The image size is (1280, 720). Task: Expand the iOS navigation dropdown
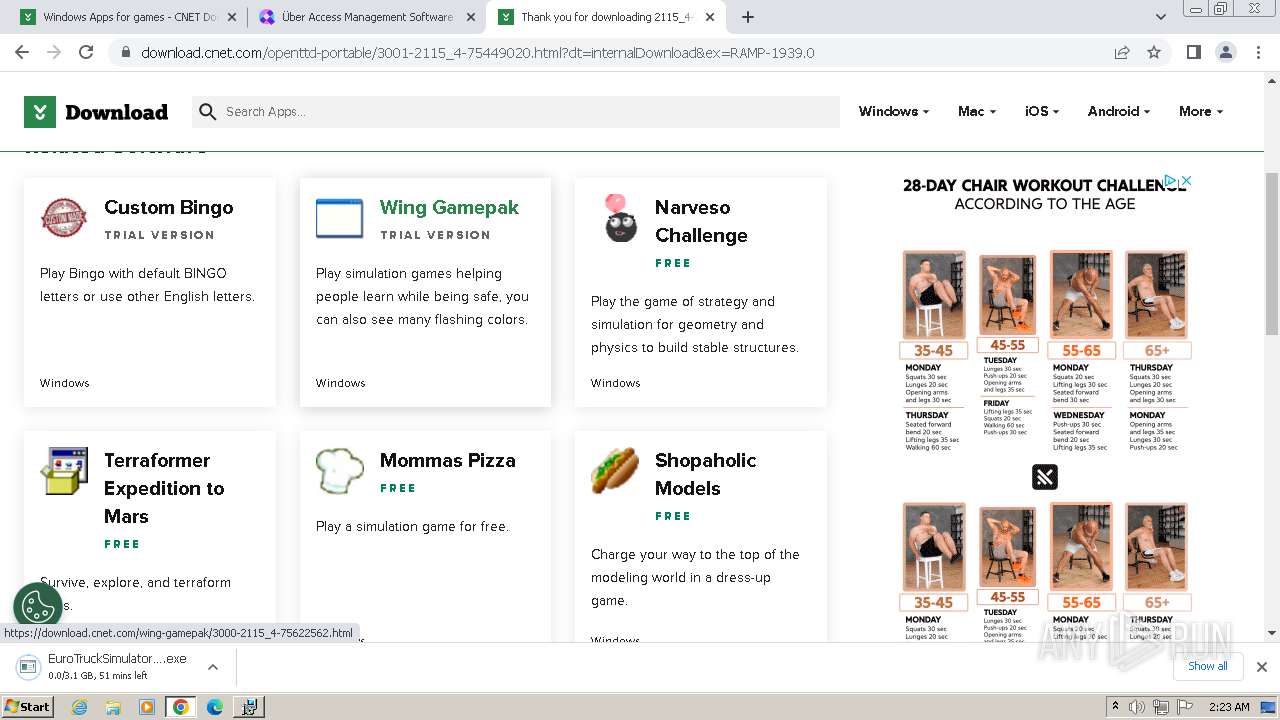point(1042,112)
